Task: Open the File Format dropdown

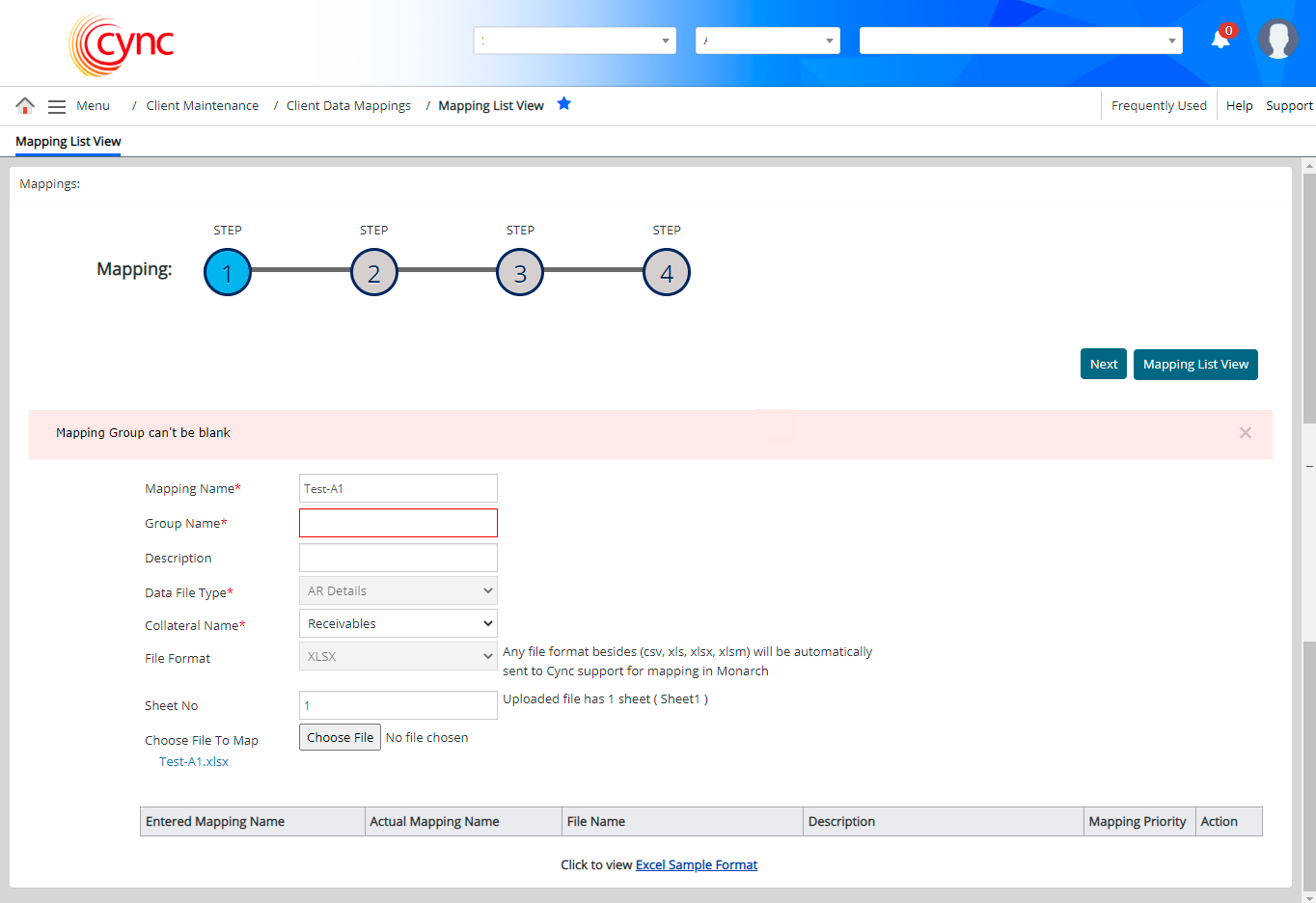Action: 398,657
